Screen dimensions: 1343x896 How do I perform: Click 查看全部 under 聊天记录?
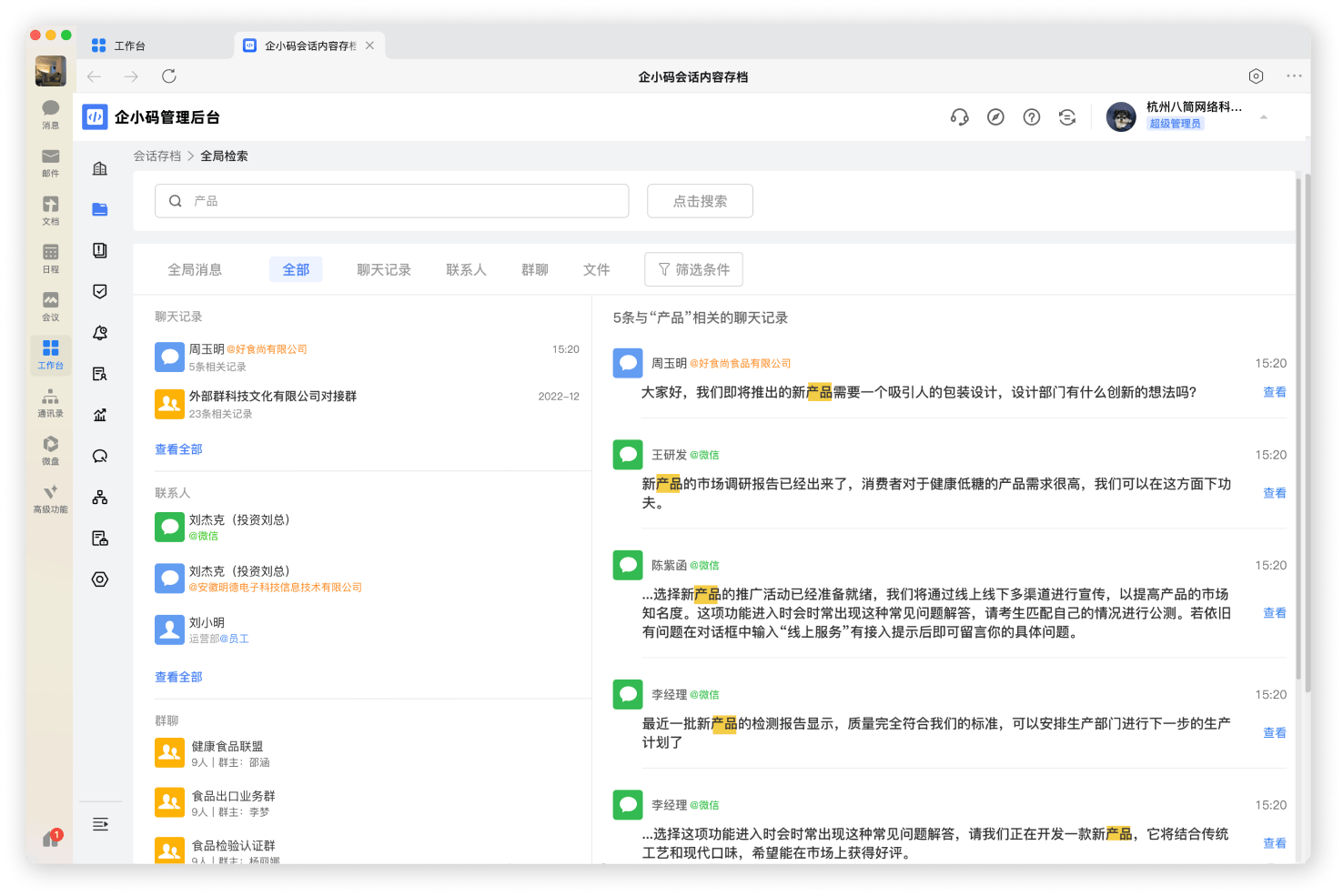178,449
